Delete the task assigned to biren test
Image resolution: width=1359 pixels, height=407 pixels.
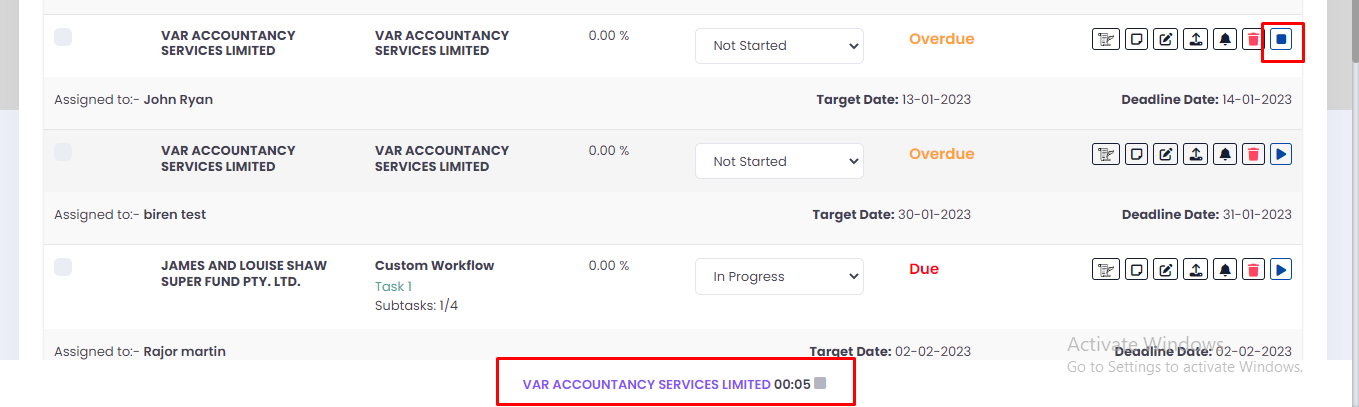pyautogui.click(x=1252, y=154)
